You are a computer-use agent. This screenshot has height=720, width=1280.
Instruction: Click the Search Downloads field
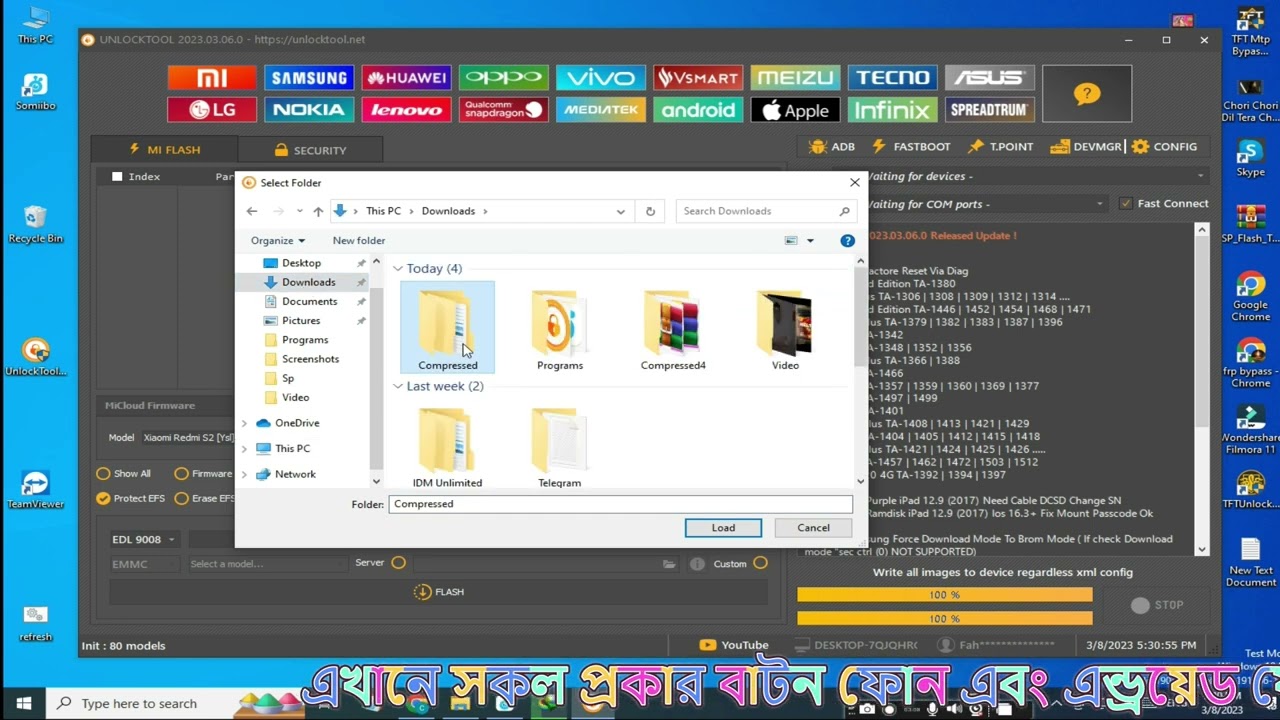pyautogui.click(x=765, y=211)
